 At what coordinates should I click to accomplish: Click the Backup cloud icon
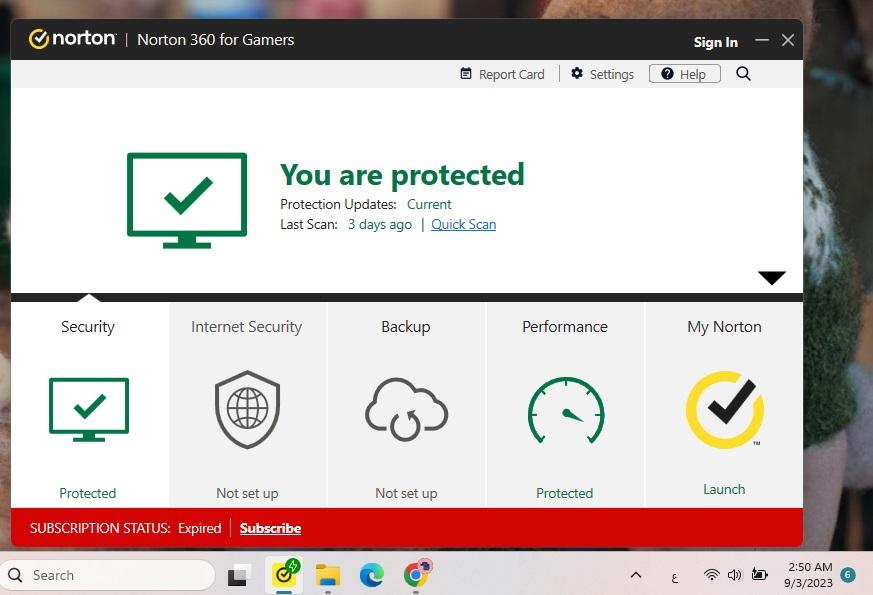(x=406, y=409)
